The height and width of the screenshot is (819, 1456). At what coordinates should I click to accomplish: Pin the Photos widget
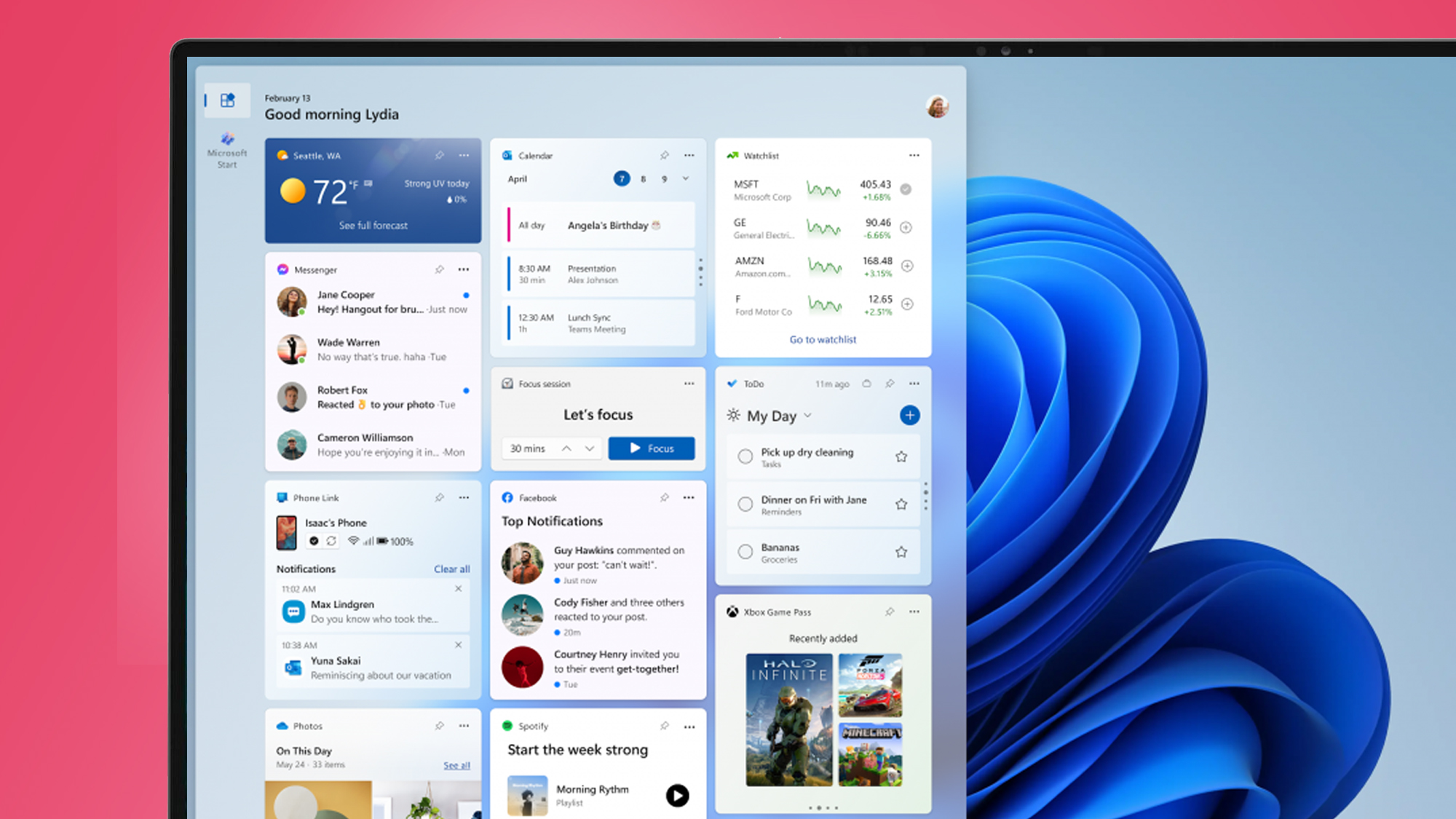point(439,726)
